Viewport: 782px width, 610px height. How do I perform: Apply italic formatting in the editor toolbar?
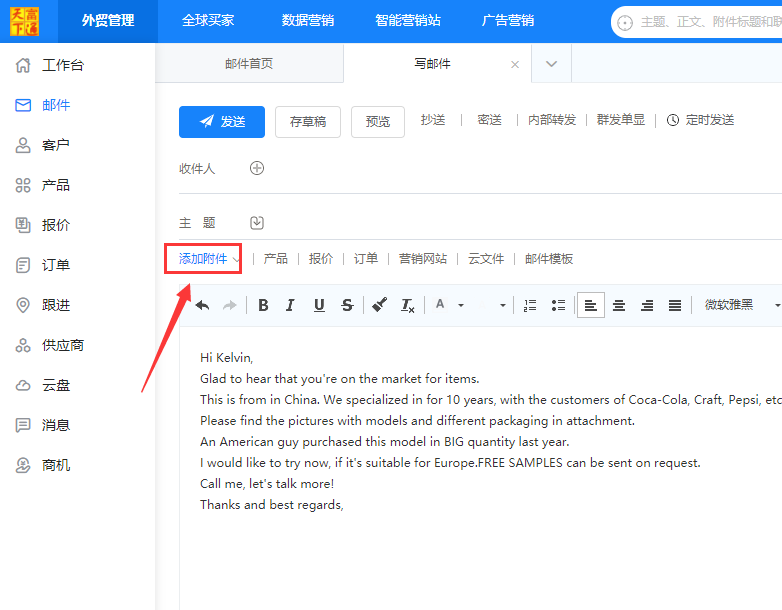290,305
